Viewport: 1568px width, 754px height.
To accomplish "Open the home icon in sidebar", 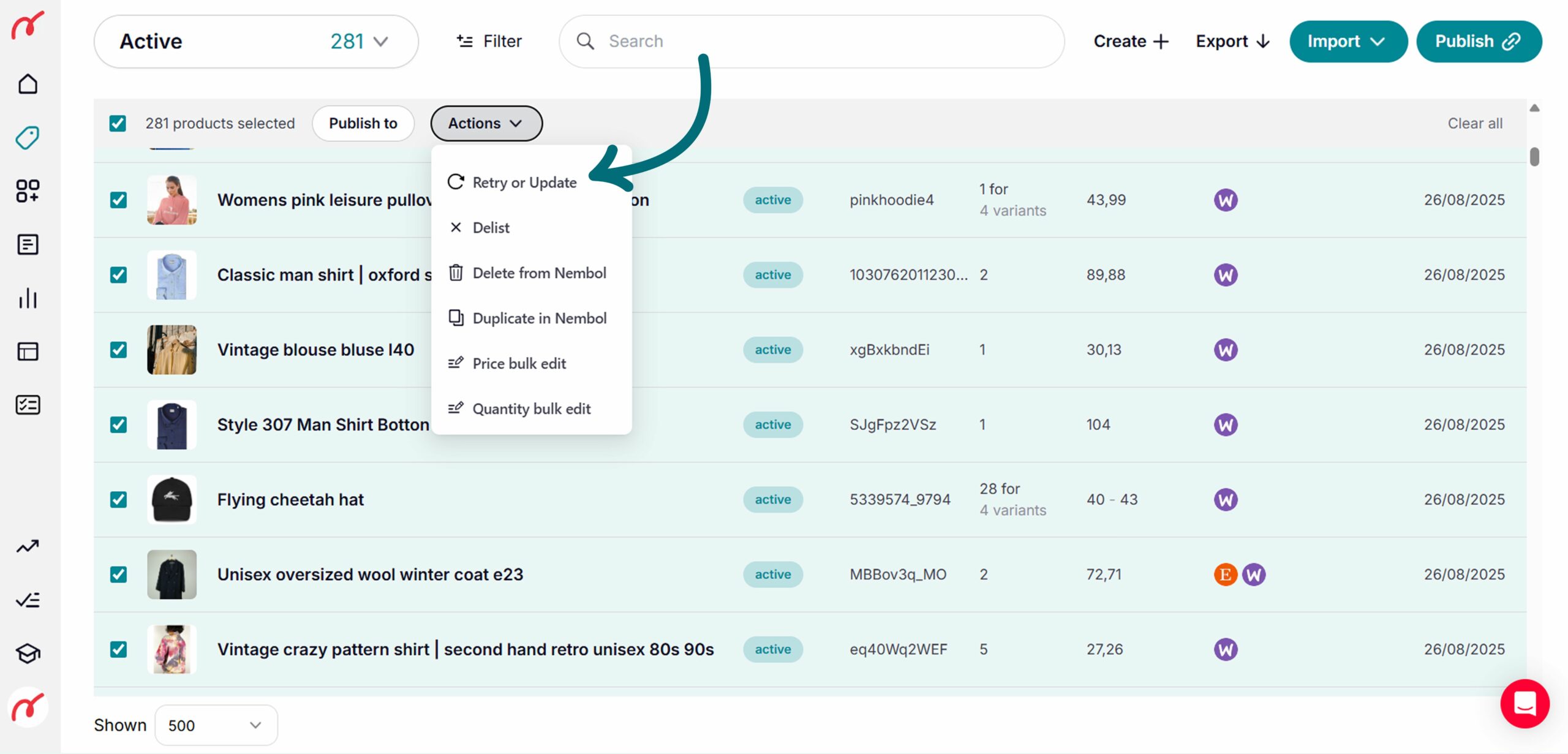I will [x=28, y=84].
